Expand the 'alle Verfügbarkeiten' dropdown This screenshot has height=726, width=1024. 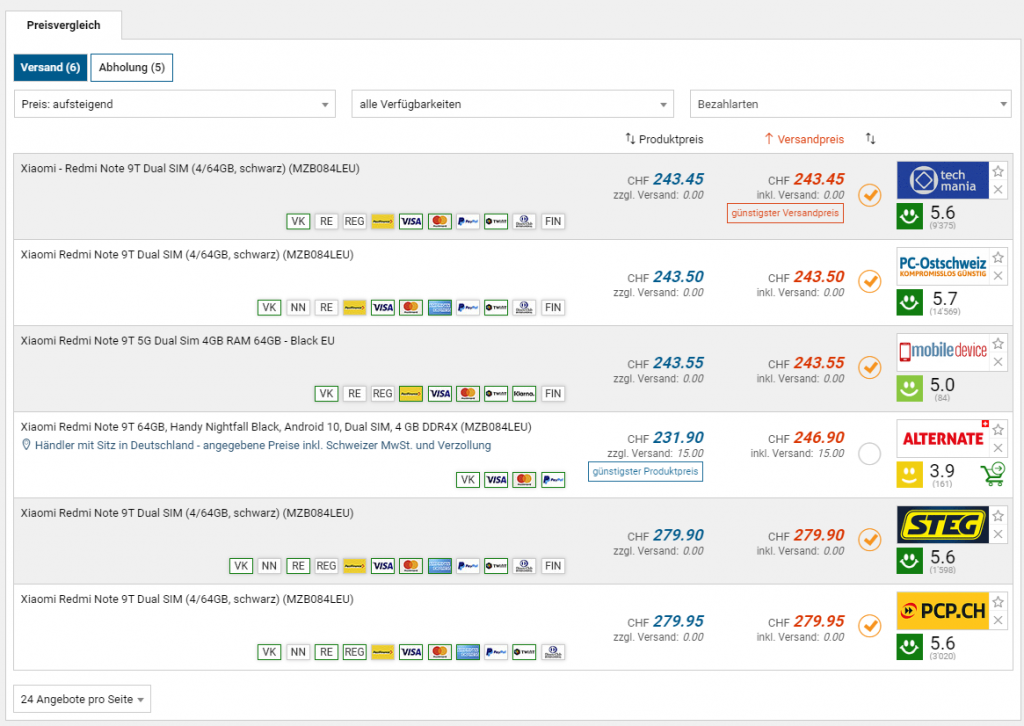(513, 104)
